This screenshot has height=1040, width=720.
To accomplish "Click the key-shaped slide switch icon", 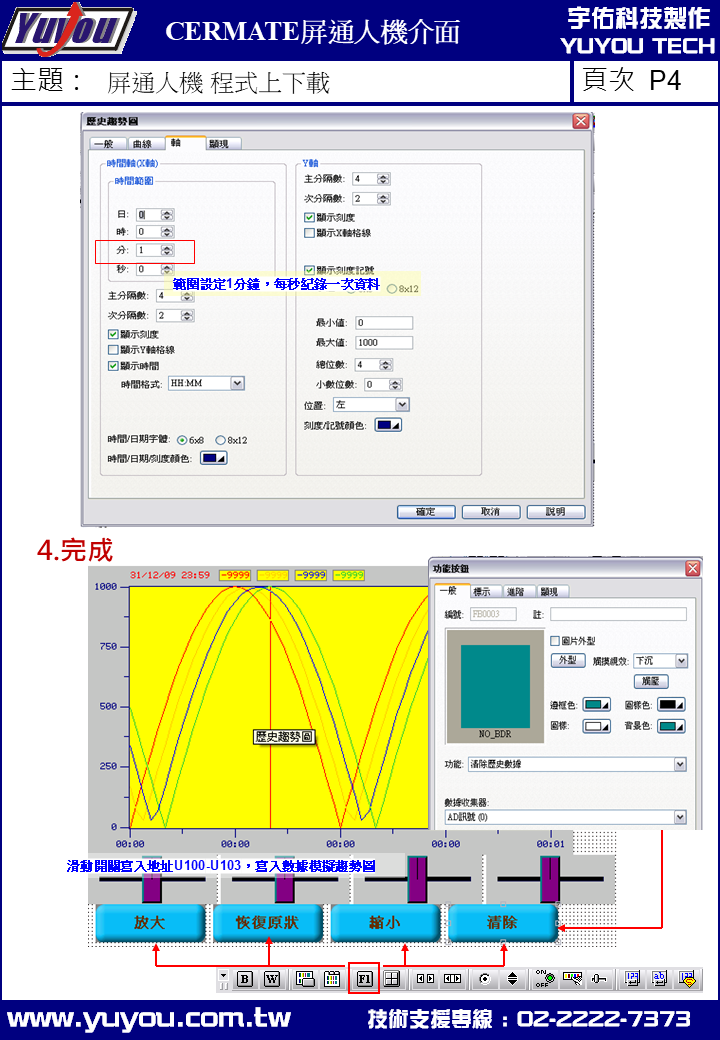I will point(599,979).
